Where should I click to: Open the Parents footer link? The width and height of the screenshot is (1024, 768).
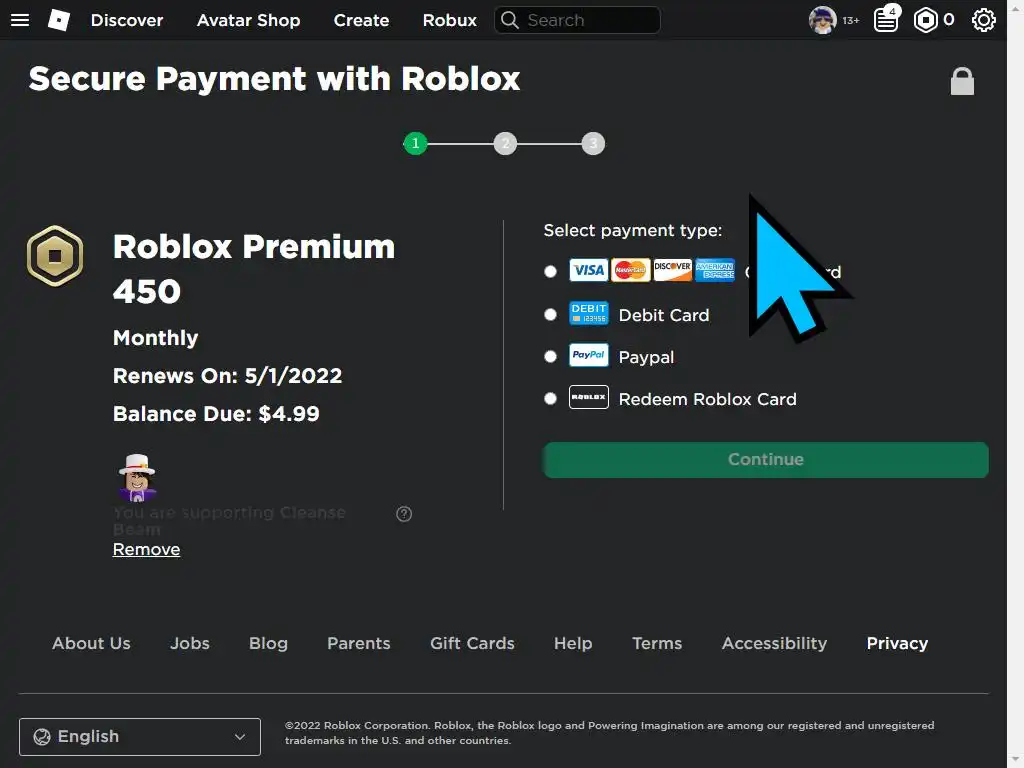(x=359, y=643)
